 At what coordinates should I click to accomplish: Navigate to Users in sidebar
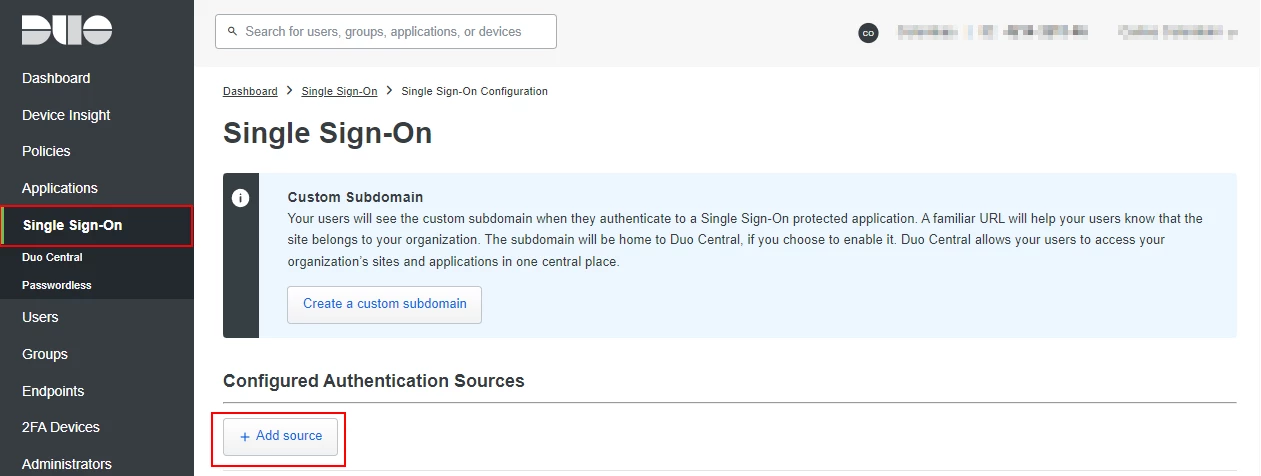click(40, 317)
